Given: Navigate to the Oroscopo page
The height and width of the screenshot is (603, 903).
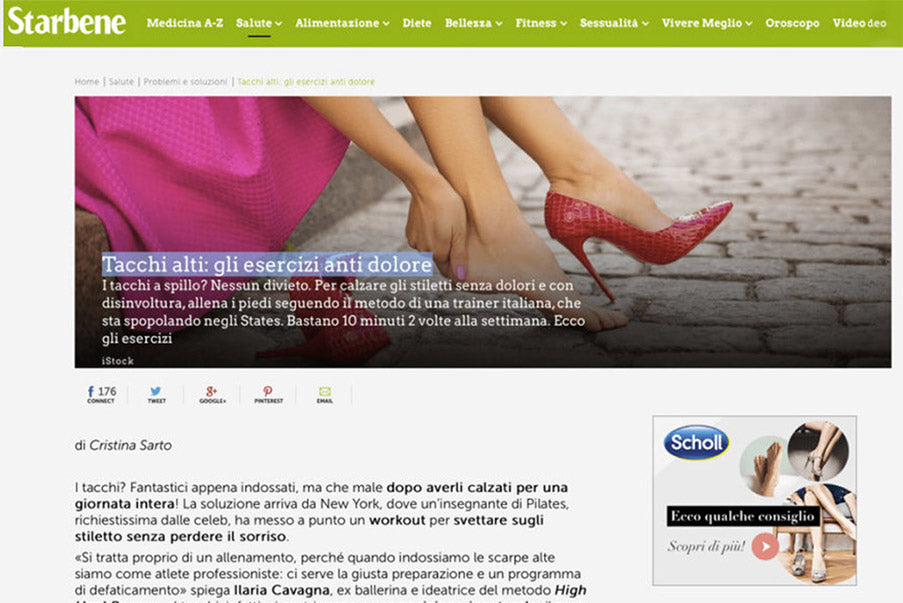Looking at the screenshot, I should click(792, 23).
